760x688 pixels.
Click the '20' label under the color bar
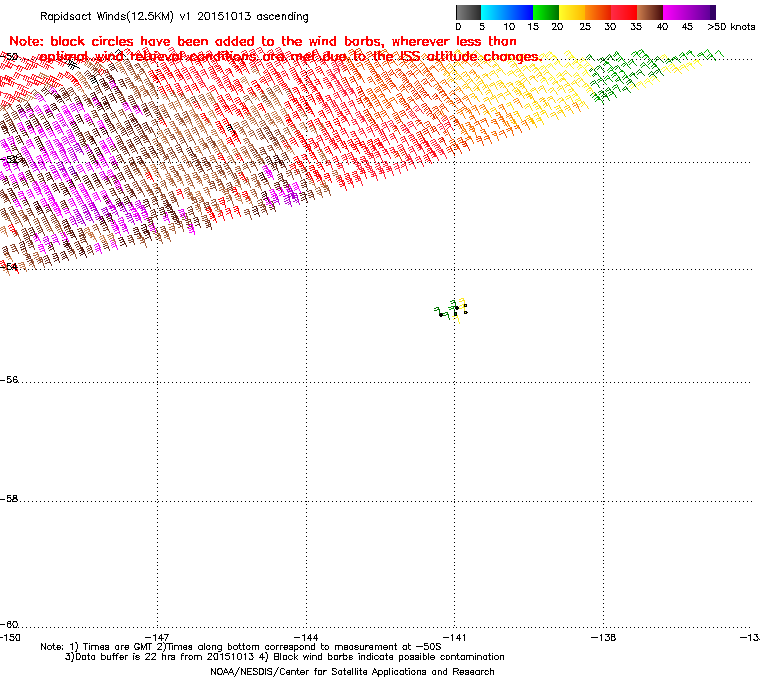(557, 27)
